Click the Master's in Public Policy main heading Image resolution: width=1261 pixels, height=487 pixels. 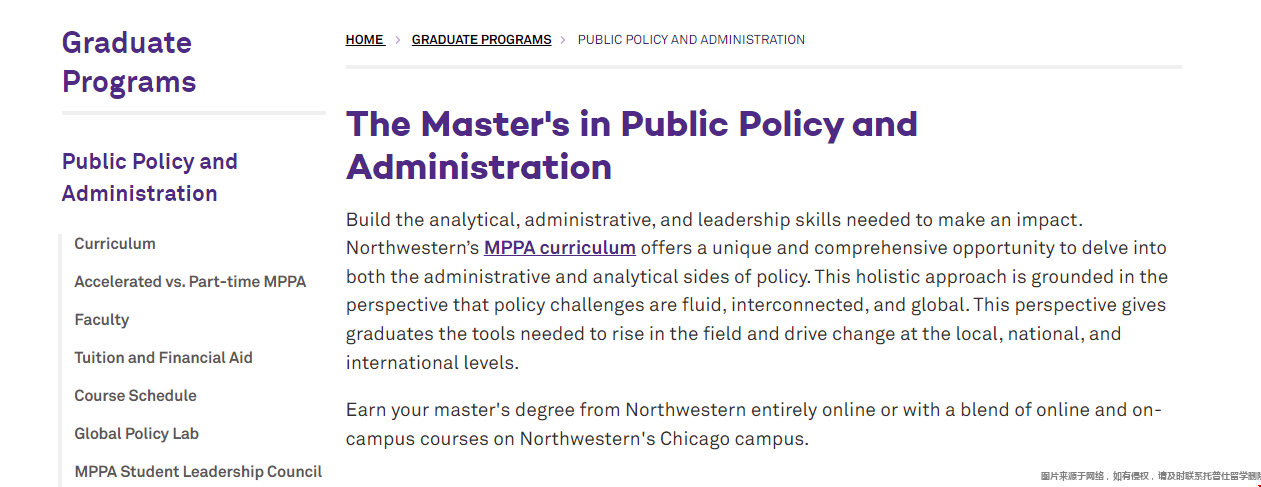[632, 145]
